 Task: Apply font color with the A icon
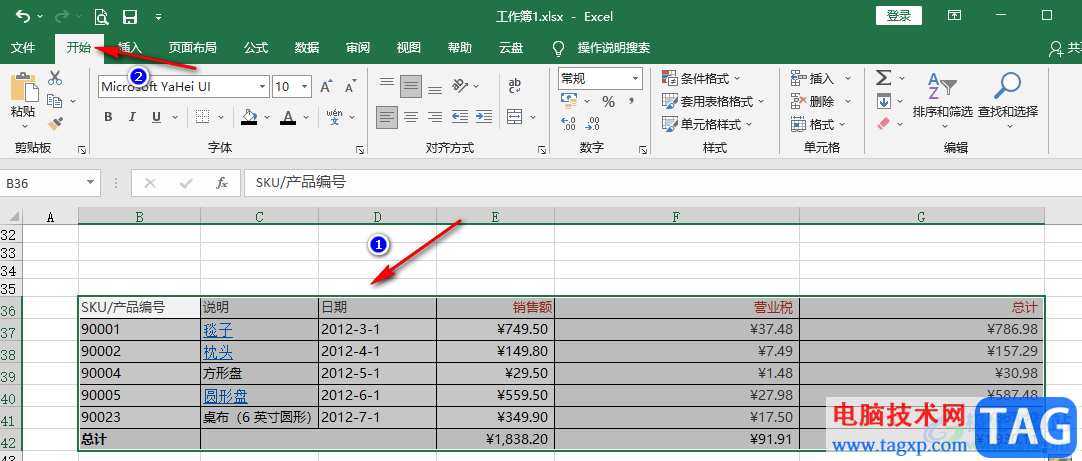coord(288,117)
